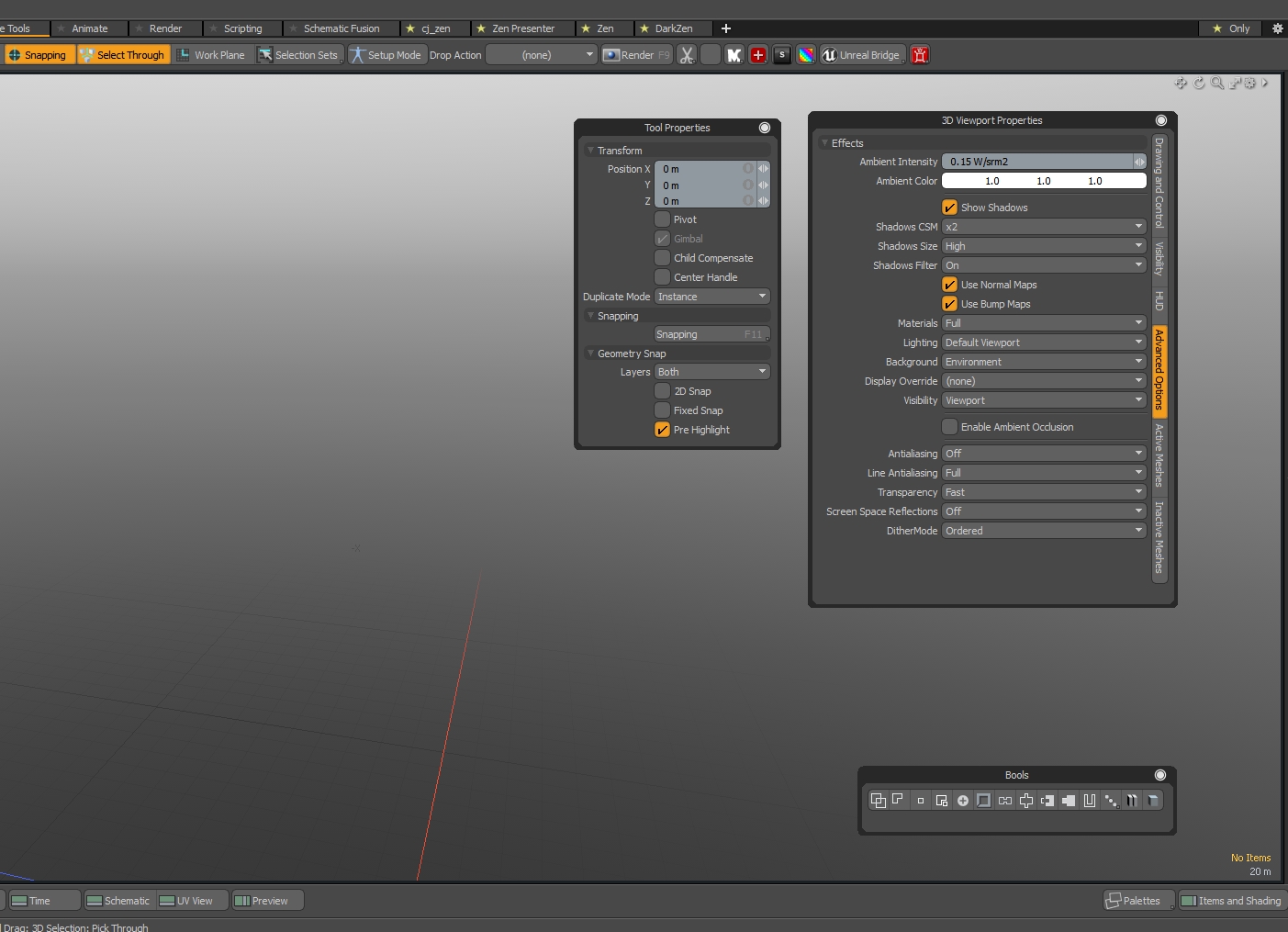Open the Drop Action dropdown

[x=543, y=55]
